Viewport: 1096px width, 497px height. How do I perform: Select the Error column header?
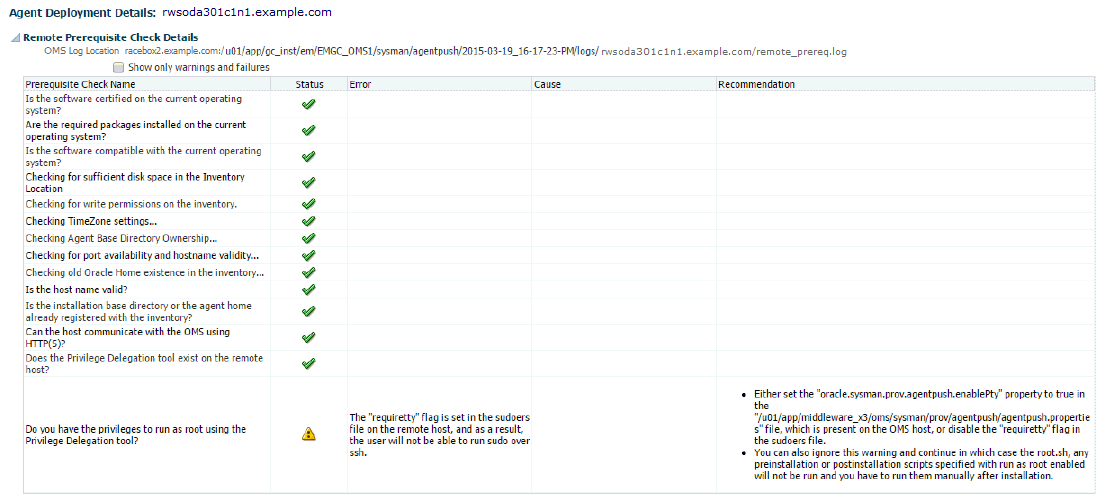click(439, 84)
